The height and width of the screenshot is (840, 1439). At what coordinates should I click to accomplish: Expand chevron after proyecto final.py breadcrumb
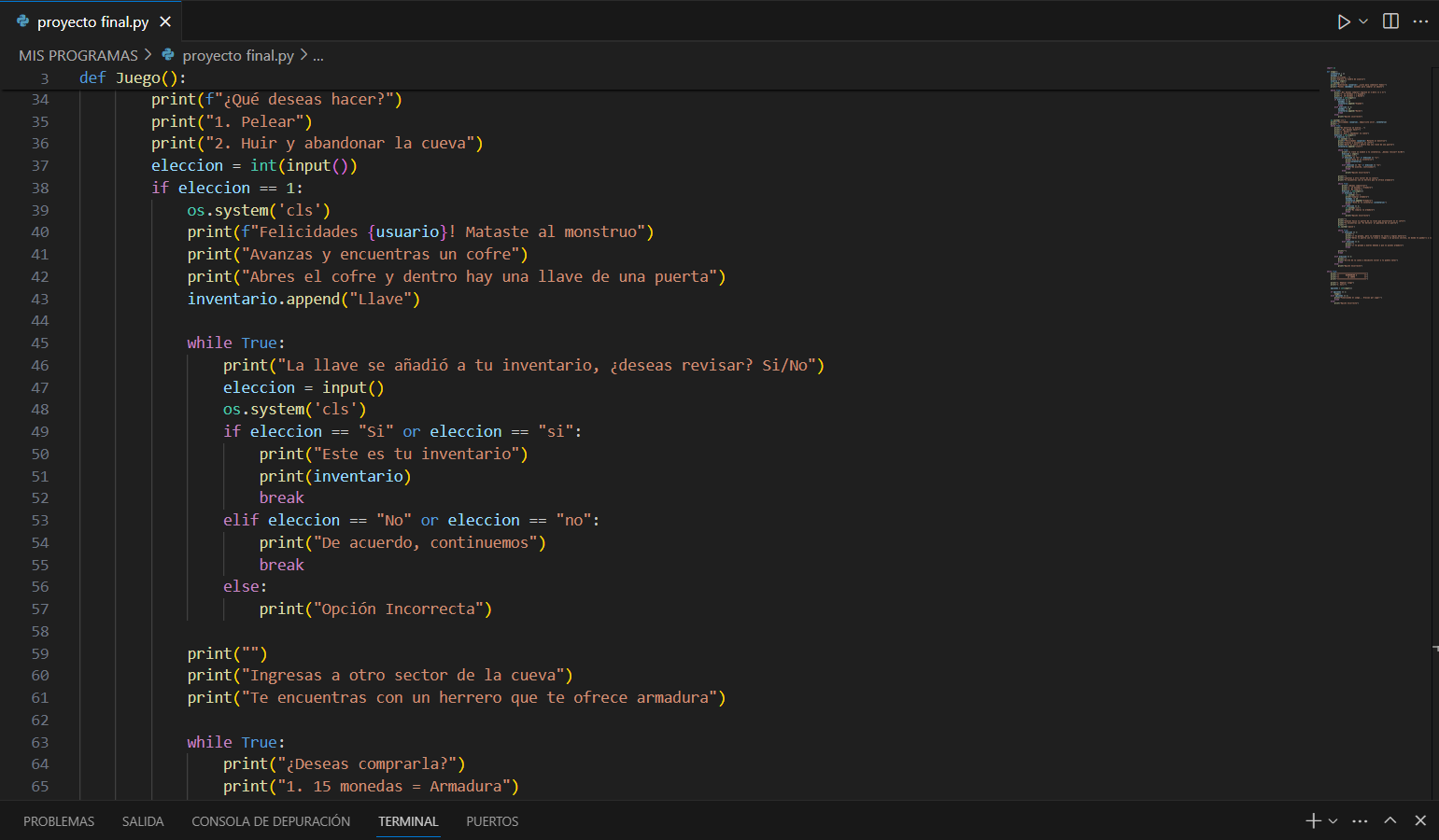(x=303, y=56)
